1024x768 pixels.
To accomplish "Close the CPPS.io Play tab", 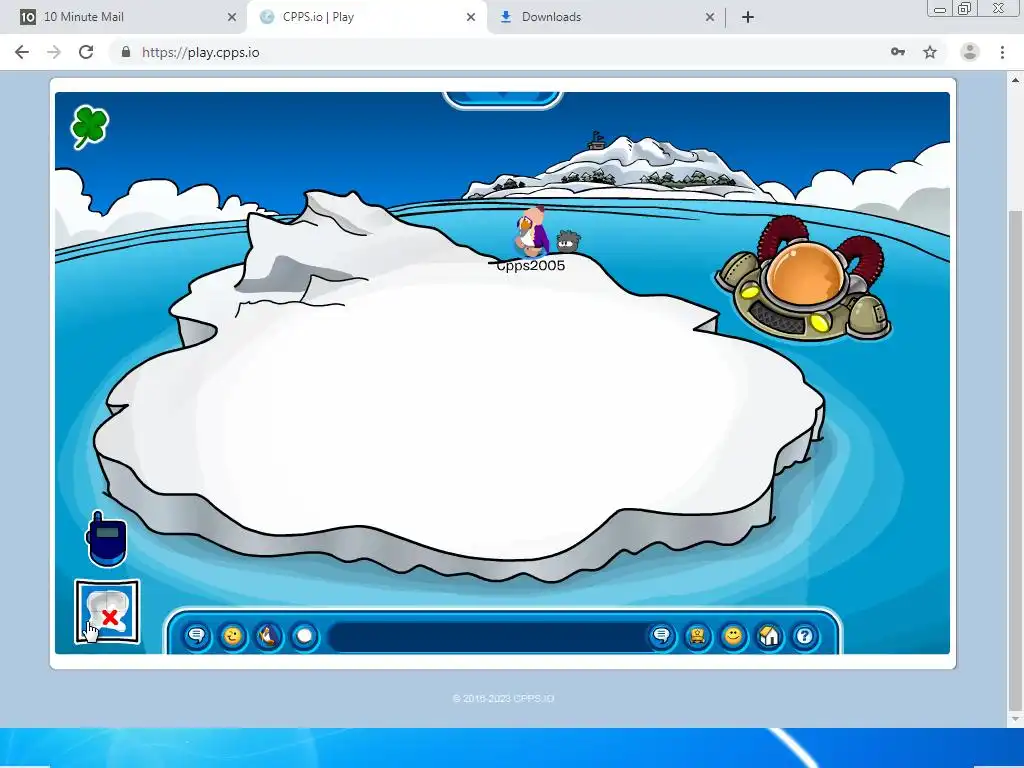I will tap(471, 17).
